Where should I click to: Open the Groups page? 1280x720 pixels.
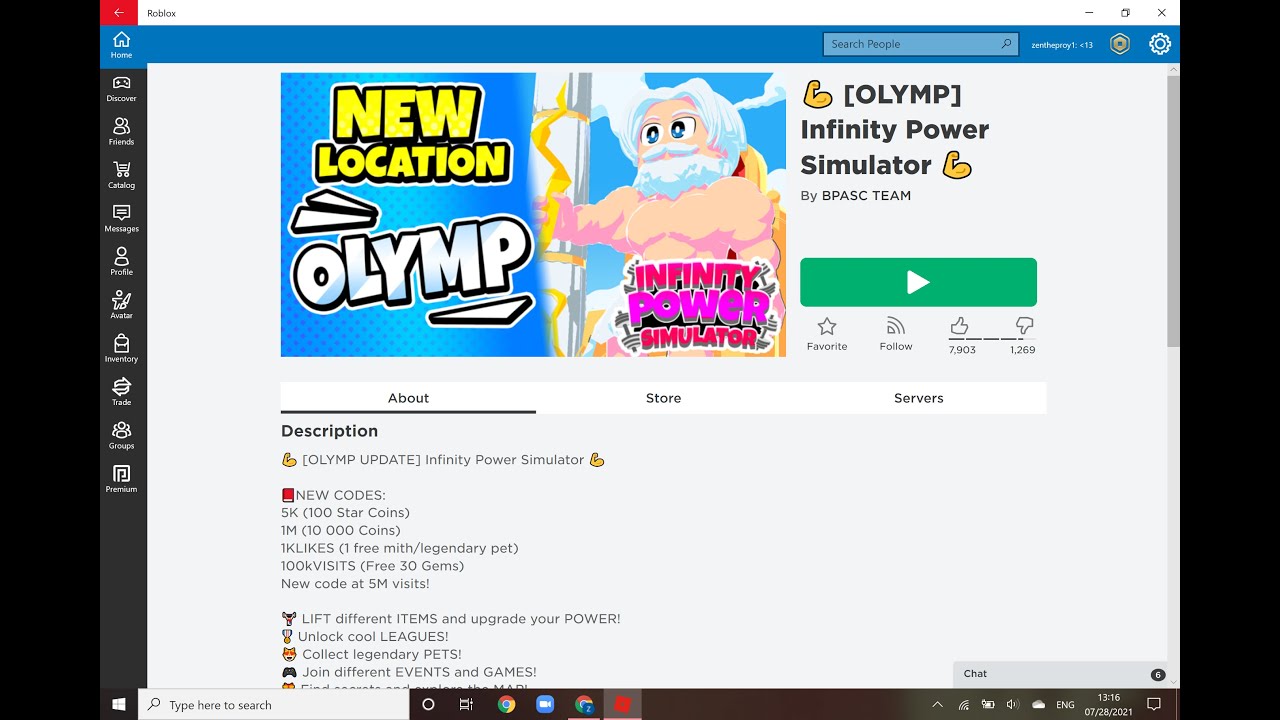point(122,435)
